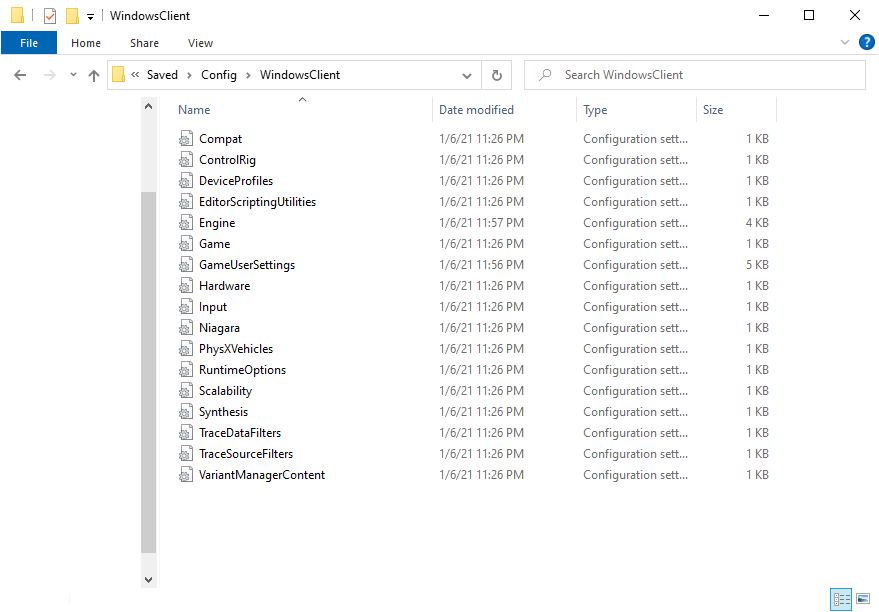Open the File ribbon tab
Screen dimensions: 879x612
(29, 43)
